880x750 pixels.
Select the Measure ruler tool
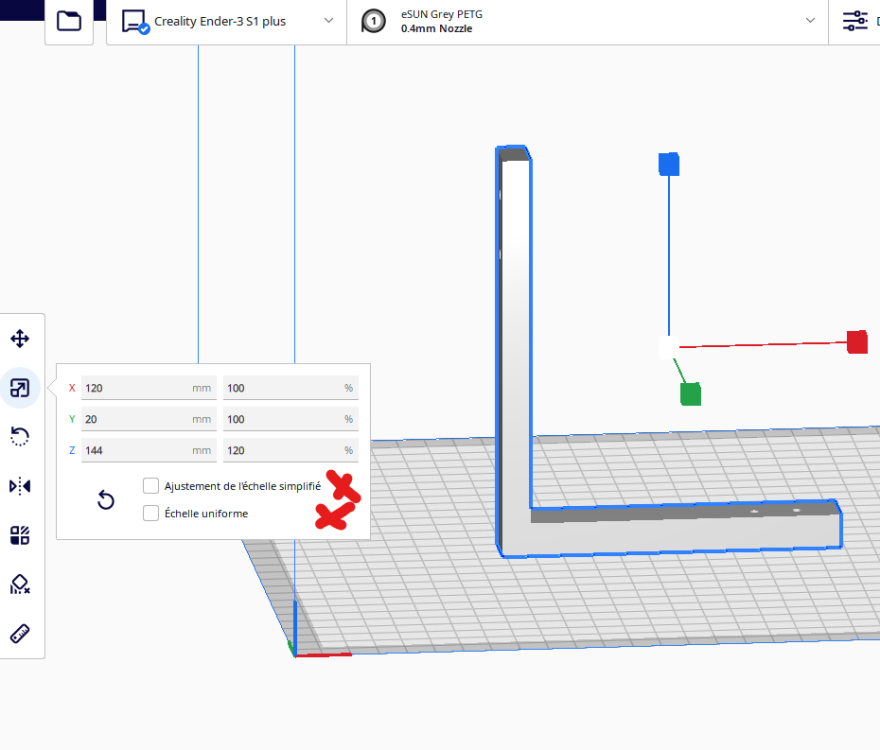[x=20, y=634]
